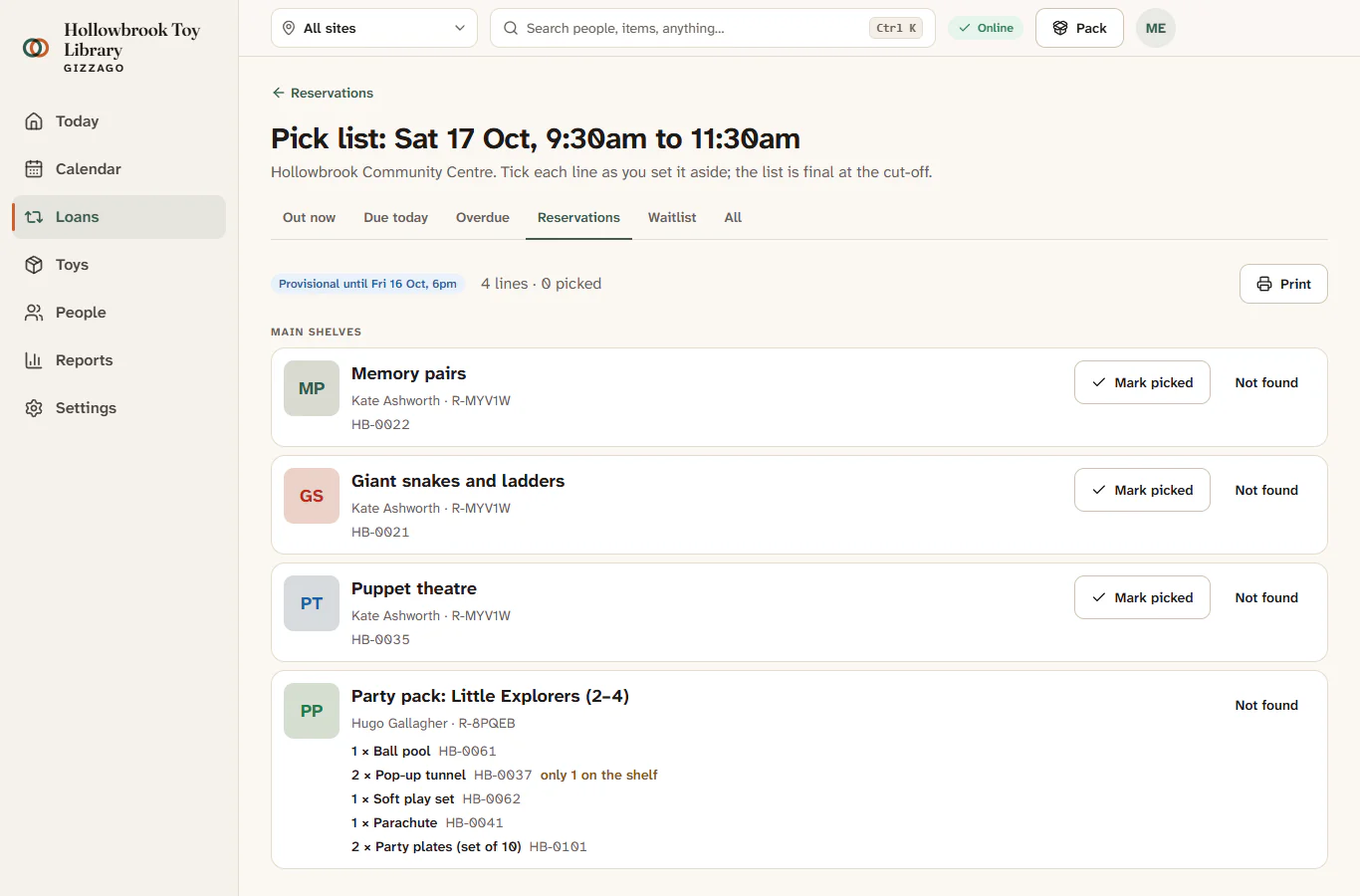The height and width of the screenshot is (896, 1360).
Task: Switch to the Overdue tab
Action: click(483, 217)
